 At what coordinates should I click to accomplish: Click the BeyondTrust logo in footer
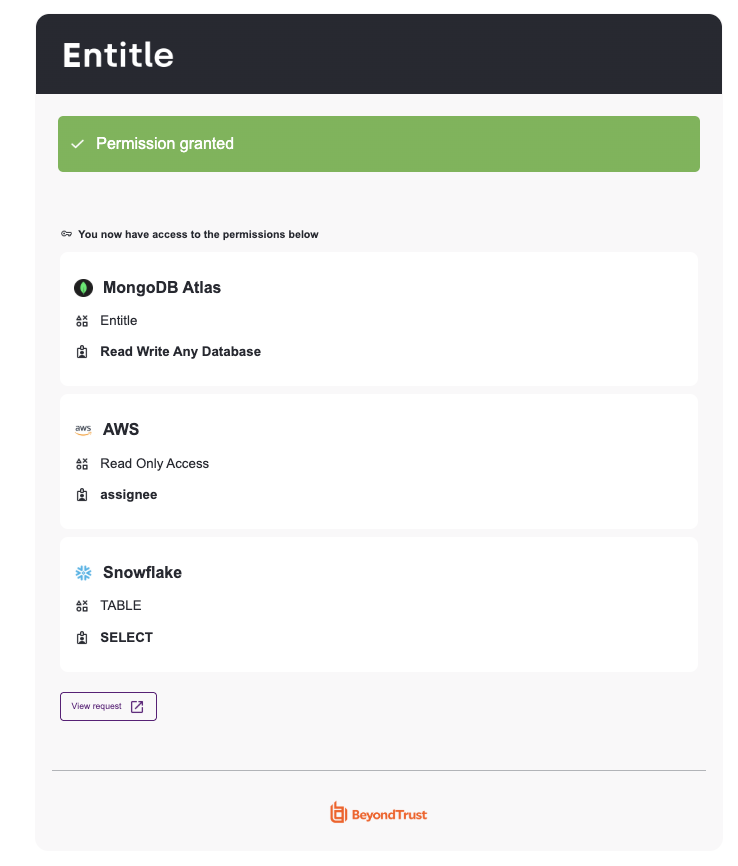[x=378, y=814]
